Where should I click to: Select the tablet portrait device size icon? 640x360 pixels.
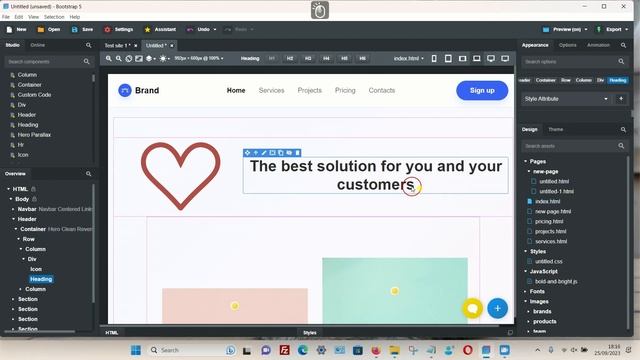[448, 59]
